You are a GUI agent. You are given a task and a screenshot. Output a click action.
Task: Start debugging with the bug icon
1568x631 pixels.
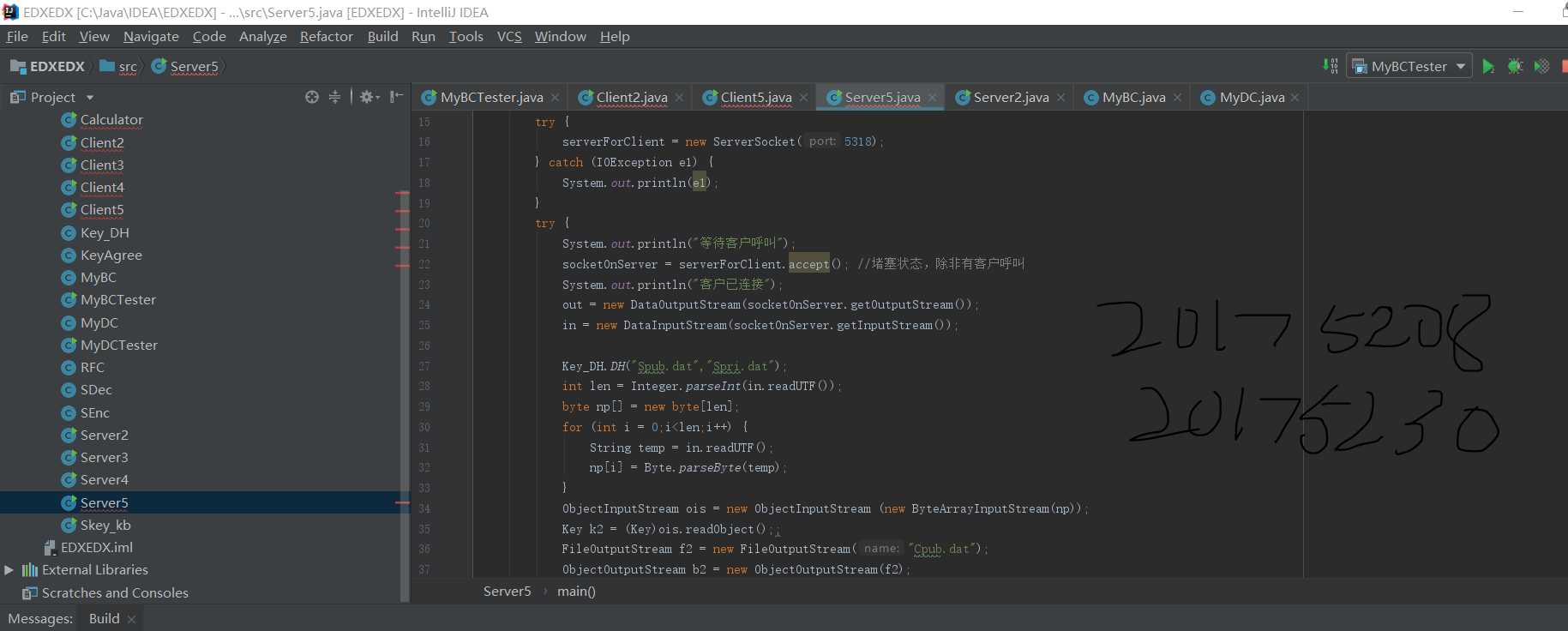pyautogui.click(x=1515, y=66)
